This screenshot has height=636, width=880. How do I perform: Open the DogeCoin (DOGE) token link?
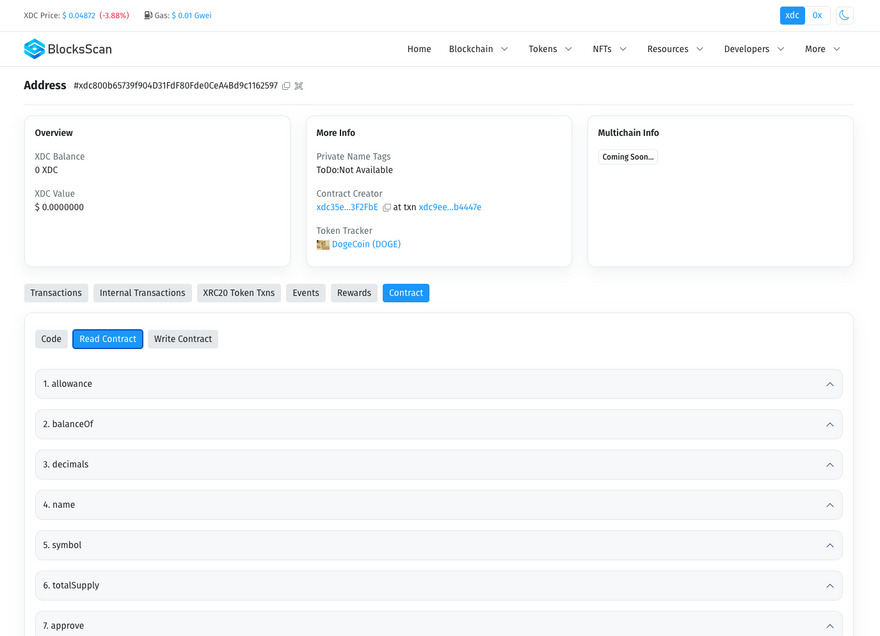coord(366,245)
